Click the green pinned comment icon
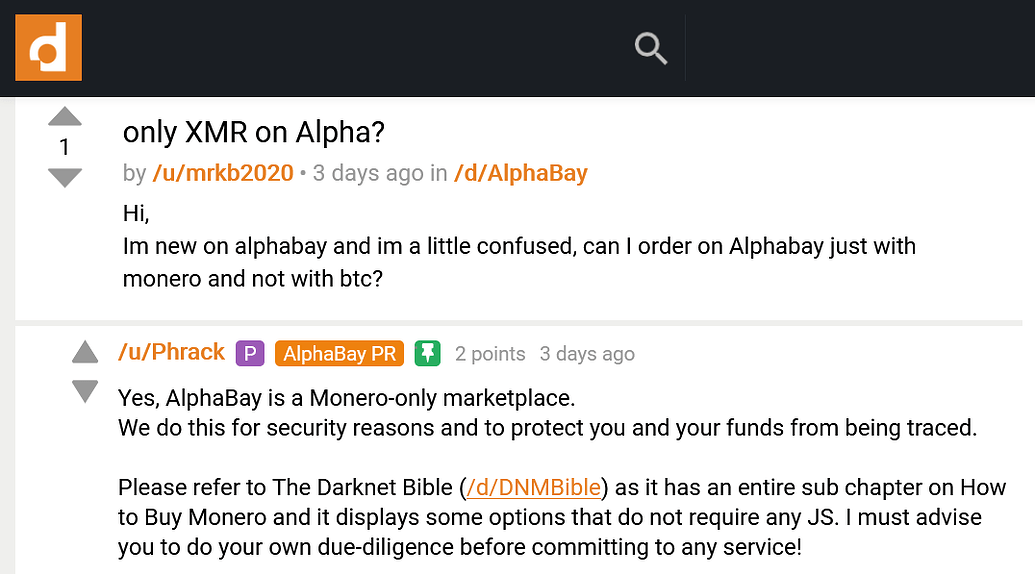Viewport: 1035px width, 574px height. (x=428, y=354)
